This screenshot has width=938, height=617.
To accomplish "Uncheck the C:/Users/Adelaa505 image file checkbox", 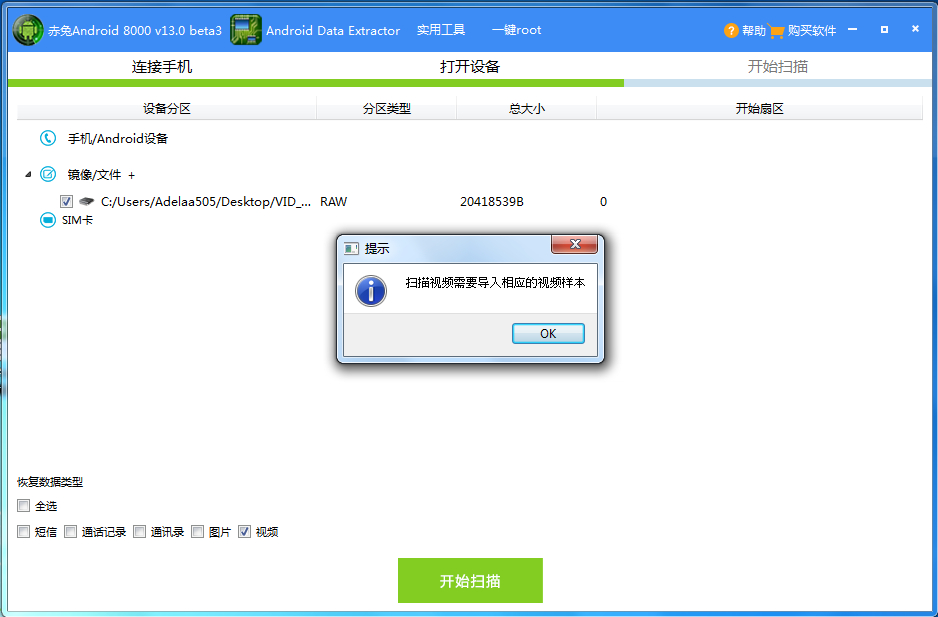I will coord(66,202).
